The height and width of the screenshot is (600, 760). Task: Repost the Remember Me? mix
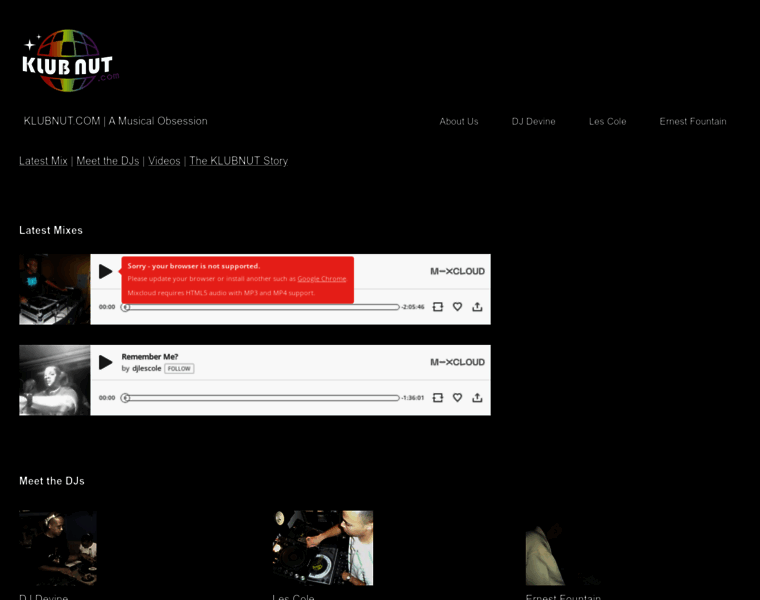point(438,397)
